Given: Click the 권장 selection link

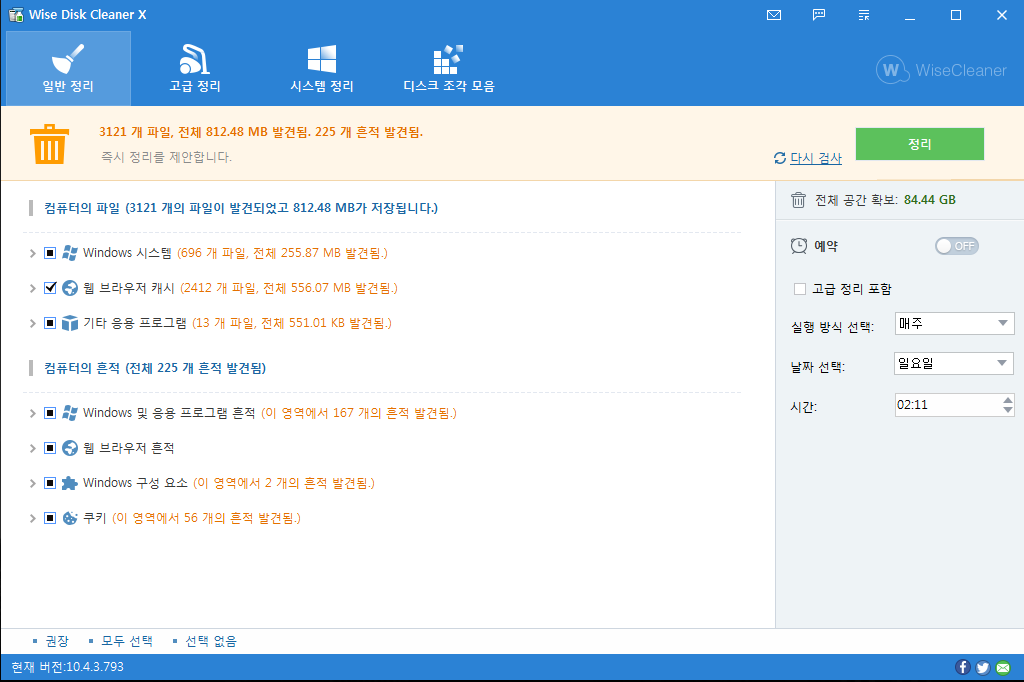Looking at the screenshot, I should coord(56,641).
